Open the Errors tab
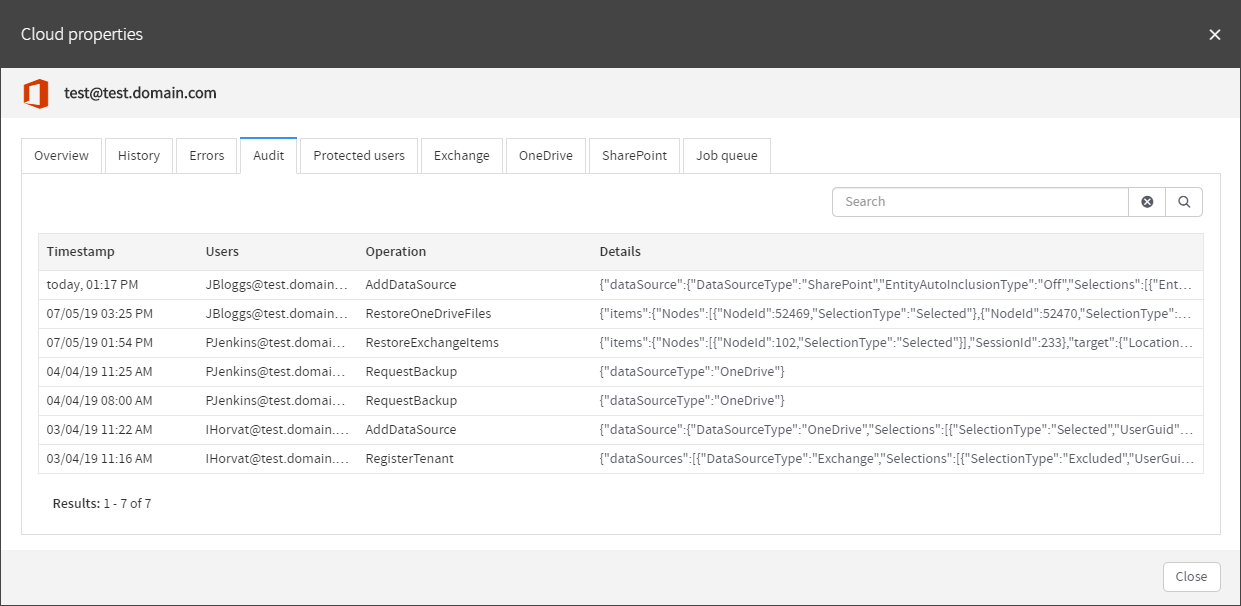Screen dimensions: 1241x606 pos(207,156)
